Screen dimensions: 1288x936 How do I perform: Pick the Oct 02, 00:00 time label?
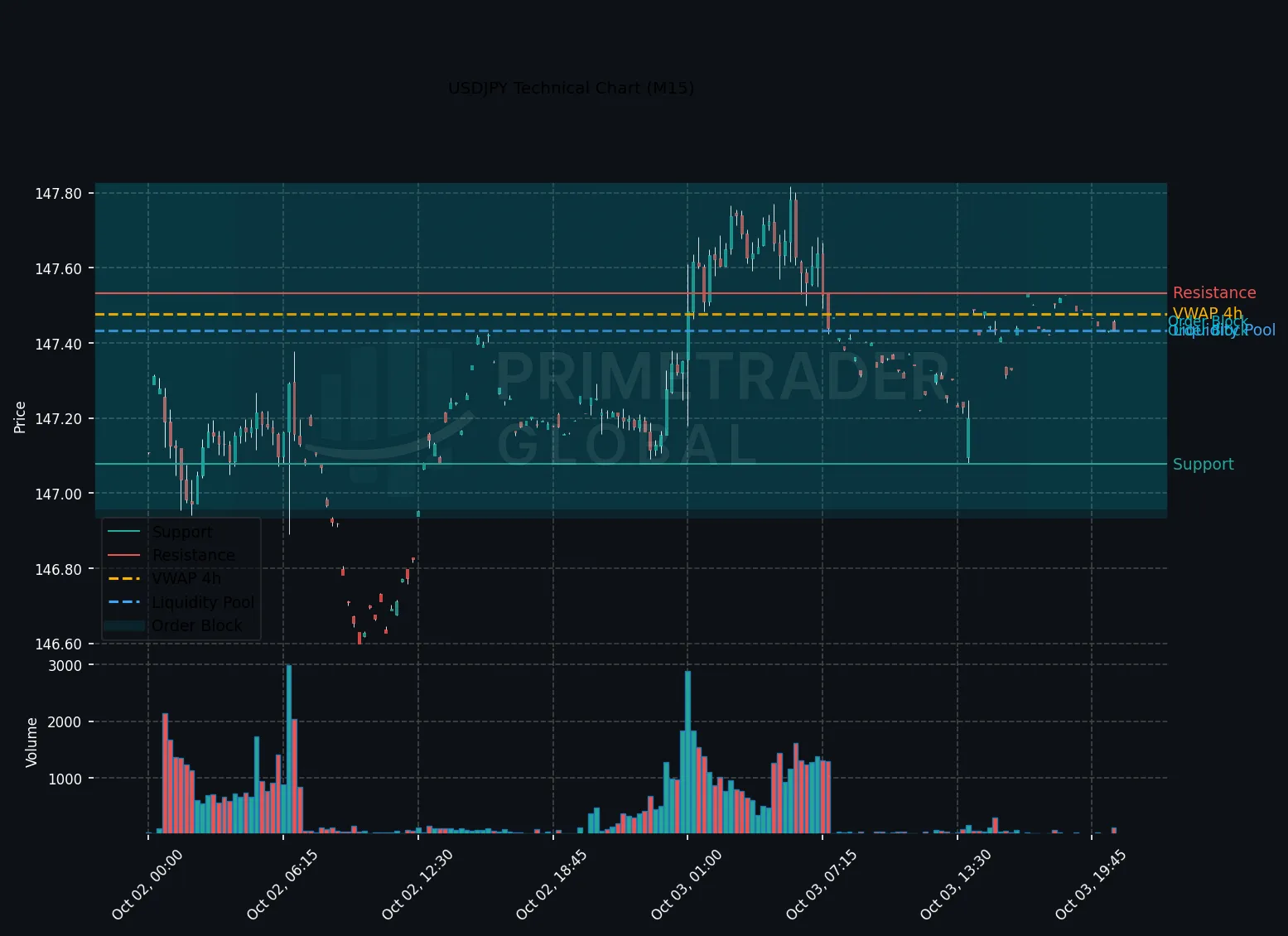[147, 884]
